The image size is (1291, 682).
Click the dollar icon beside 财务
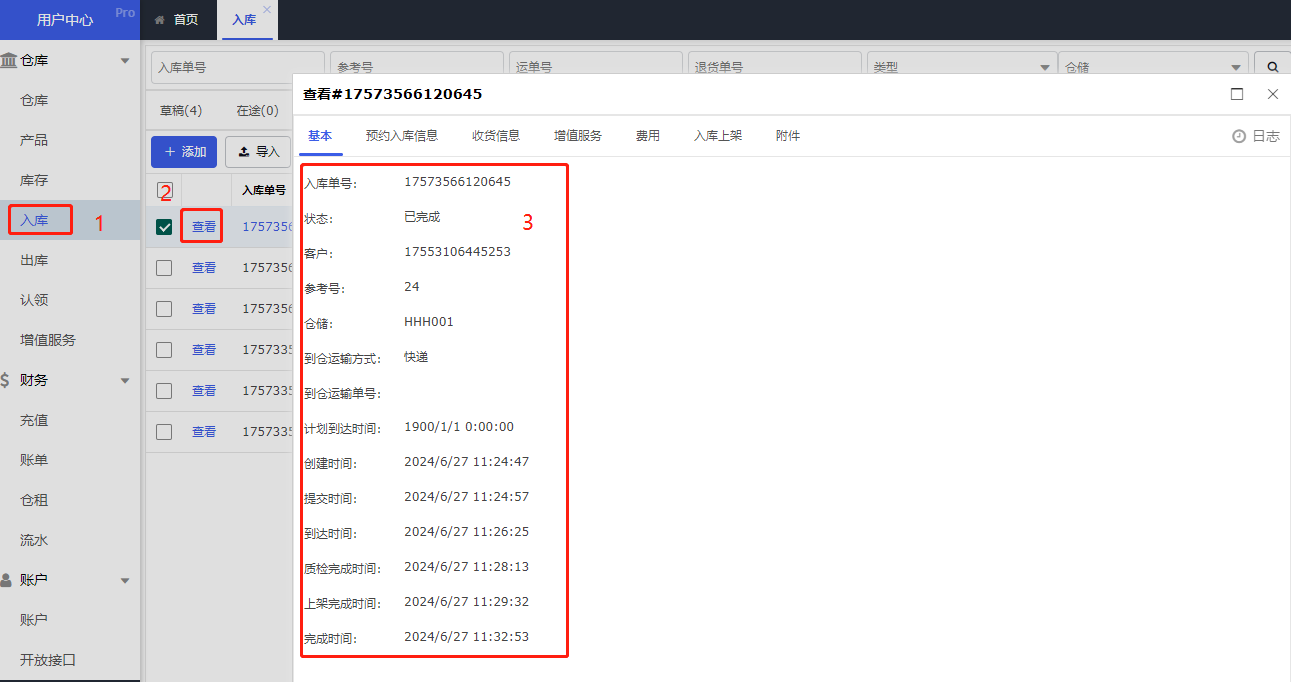coord(6,380)
